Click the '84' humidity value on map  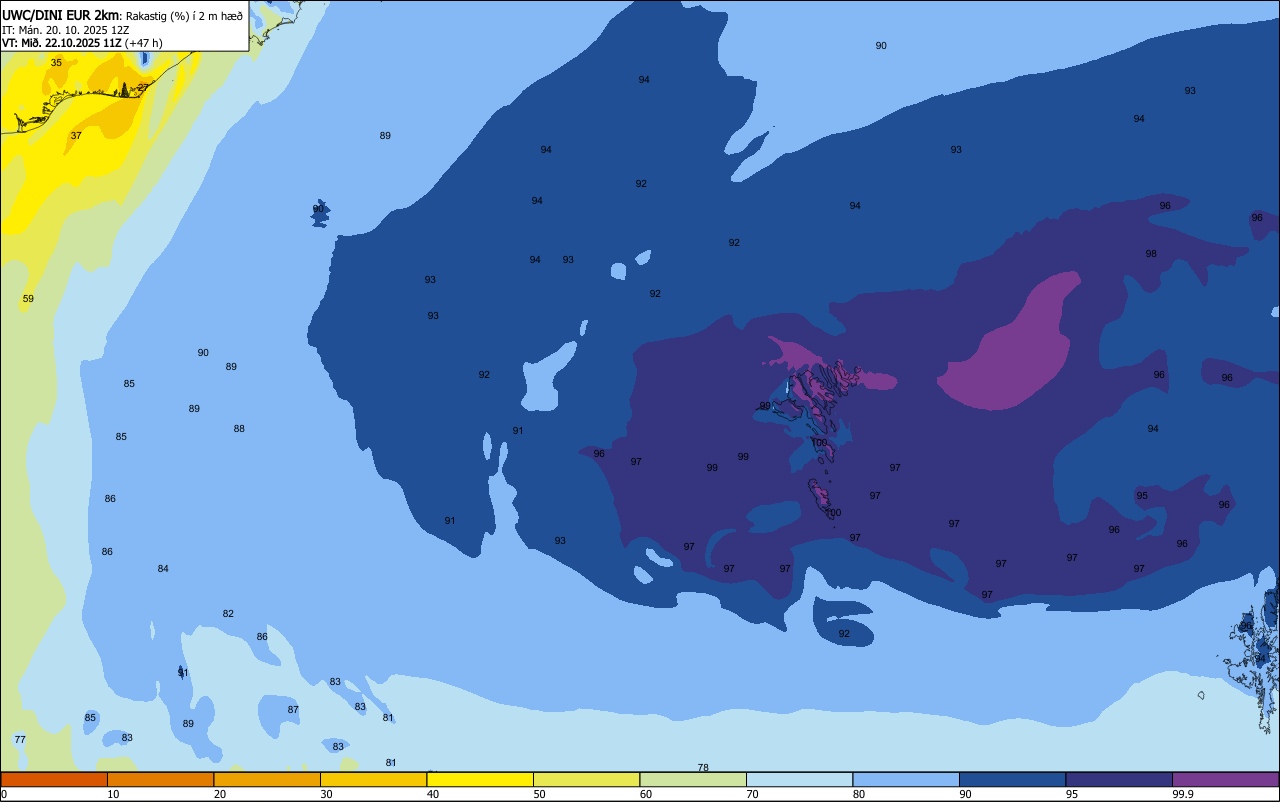click(x=163, y=569)
